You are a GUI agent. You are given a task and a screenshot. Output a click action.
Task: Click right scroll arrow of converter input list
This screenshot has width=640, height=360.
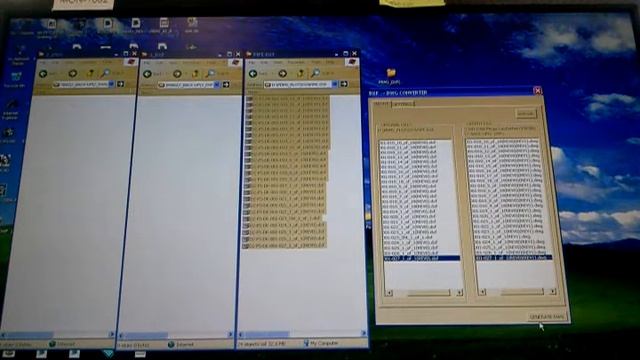click(x=460, y=292)
